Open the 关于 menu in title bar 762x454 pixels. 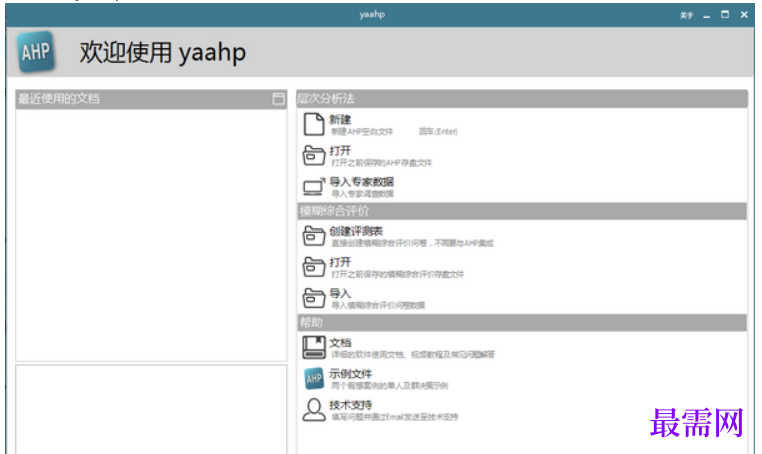(686, 16)
